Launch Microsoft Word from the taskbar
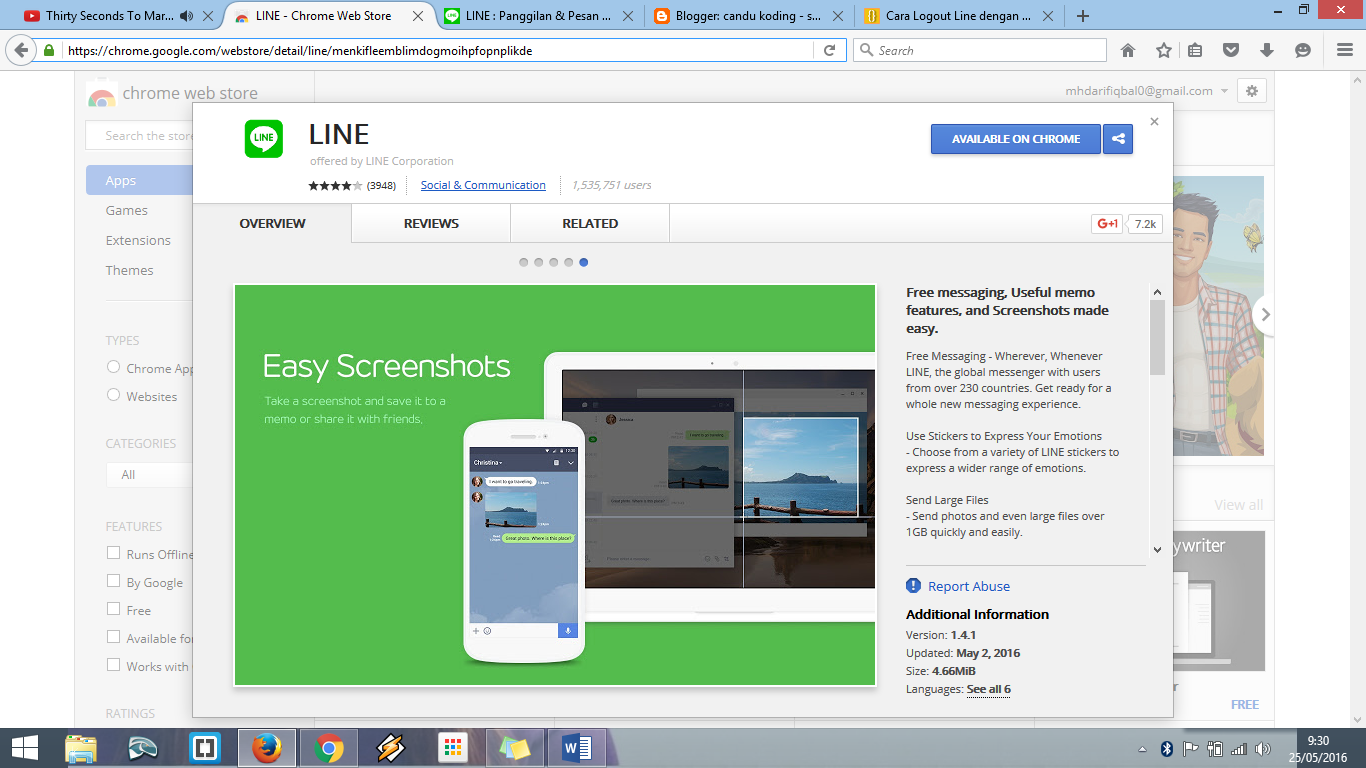 click(575, 747)
